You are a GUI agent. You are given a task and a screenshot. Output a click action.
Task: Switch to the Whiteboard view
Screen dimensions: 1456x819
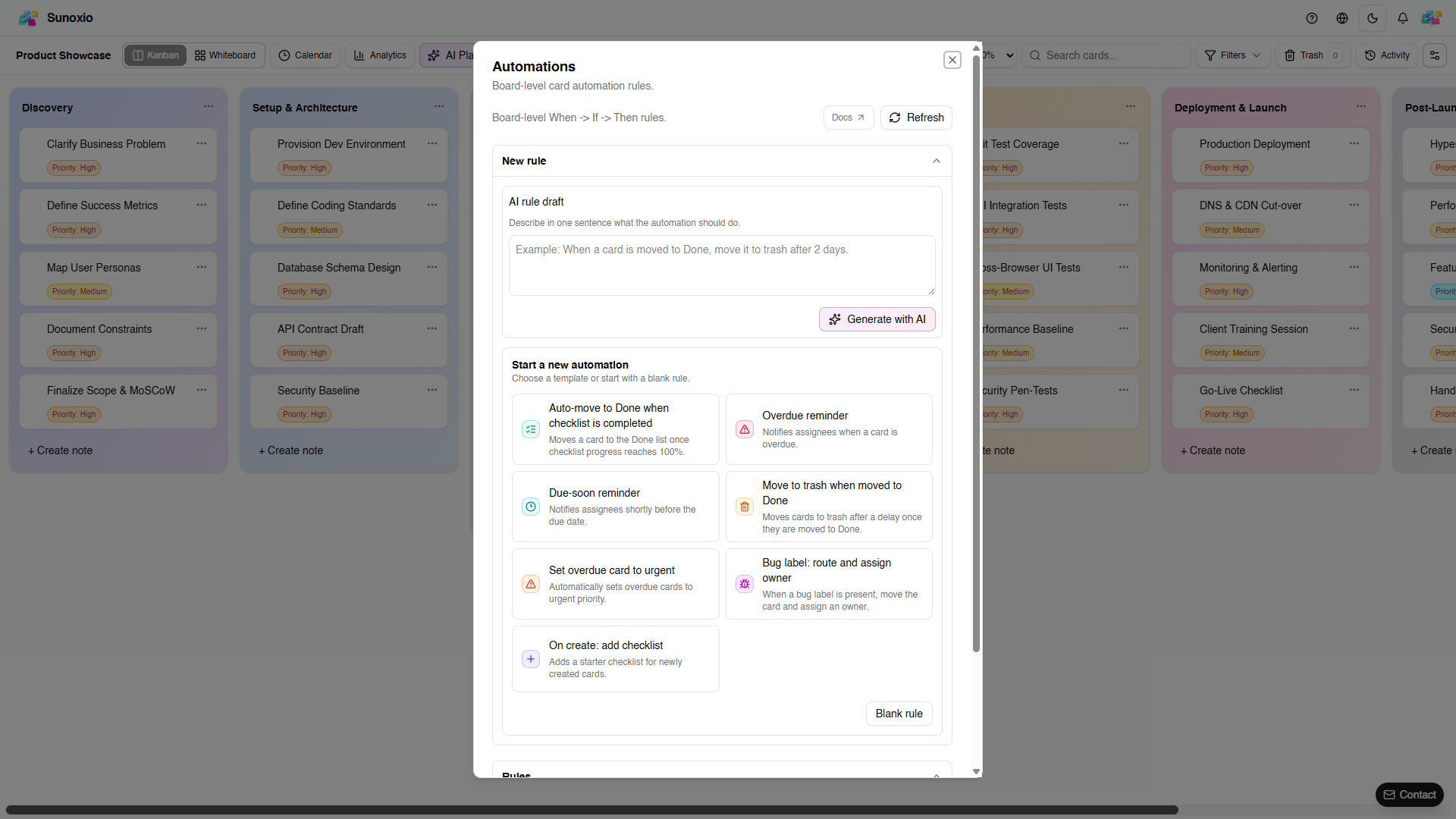[225, 55]
